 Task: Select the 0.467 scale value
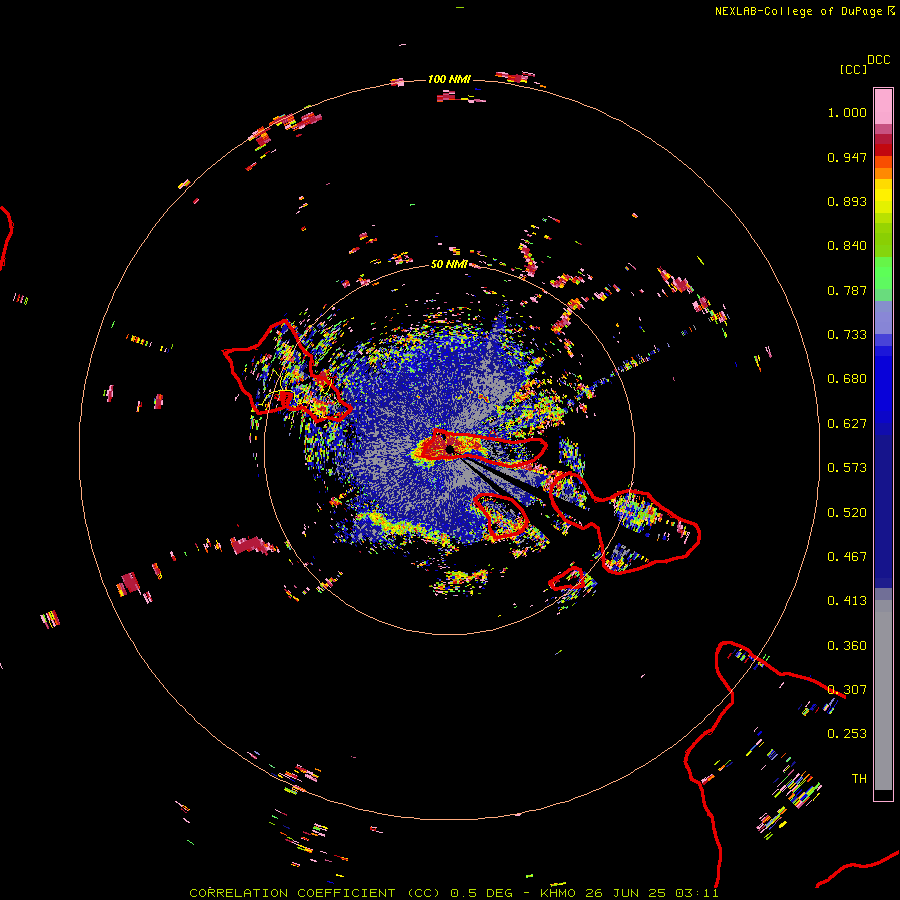[847, 557]
